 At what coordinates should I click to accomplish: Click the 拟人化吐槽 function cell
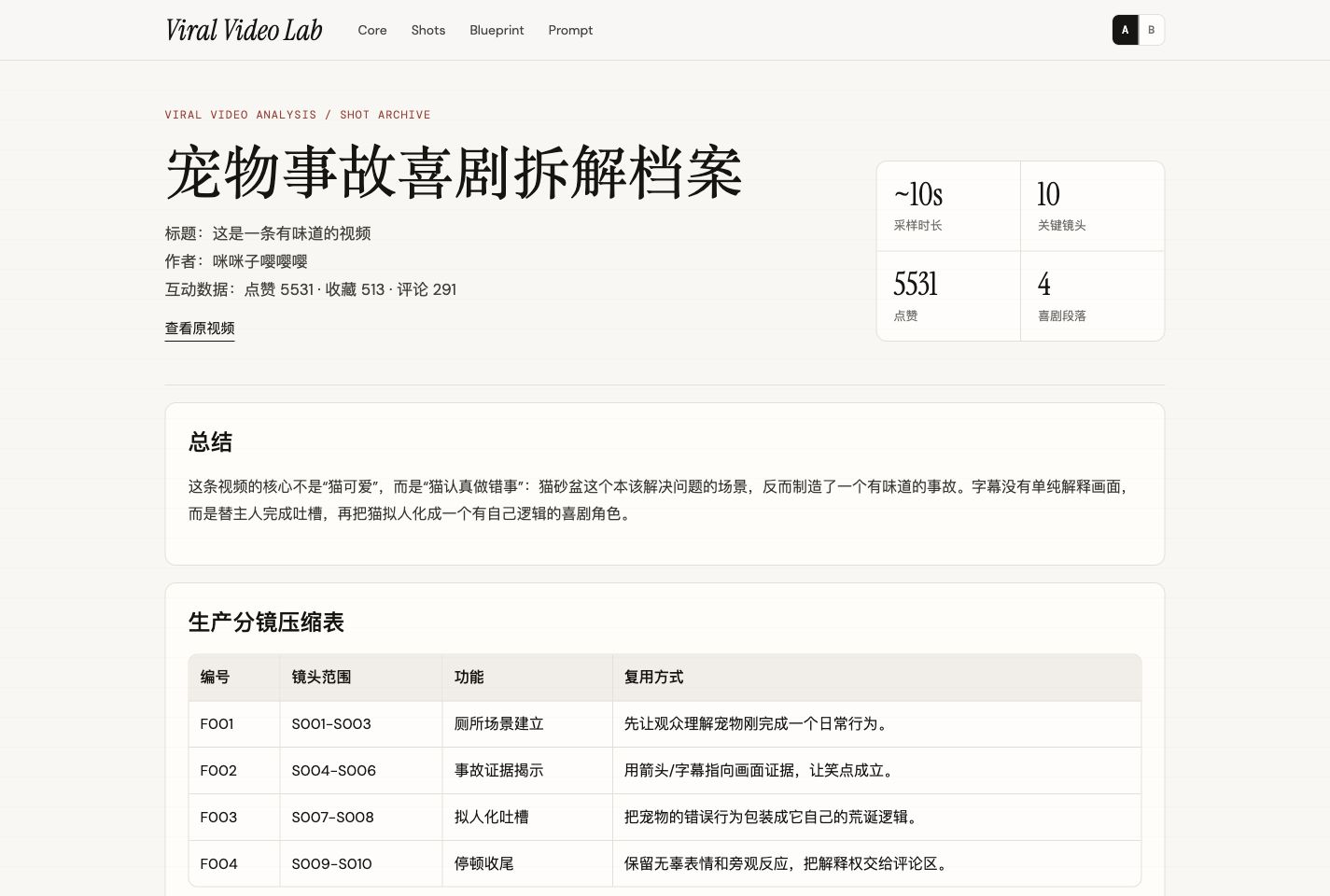pyautogui.click(x=527, y=818)
